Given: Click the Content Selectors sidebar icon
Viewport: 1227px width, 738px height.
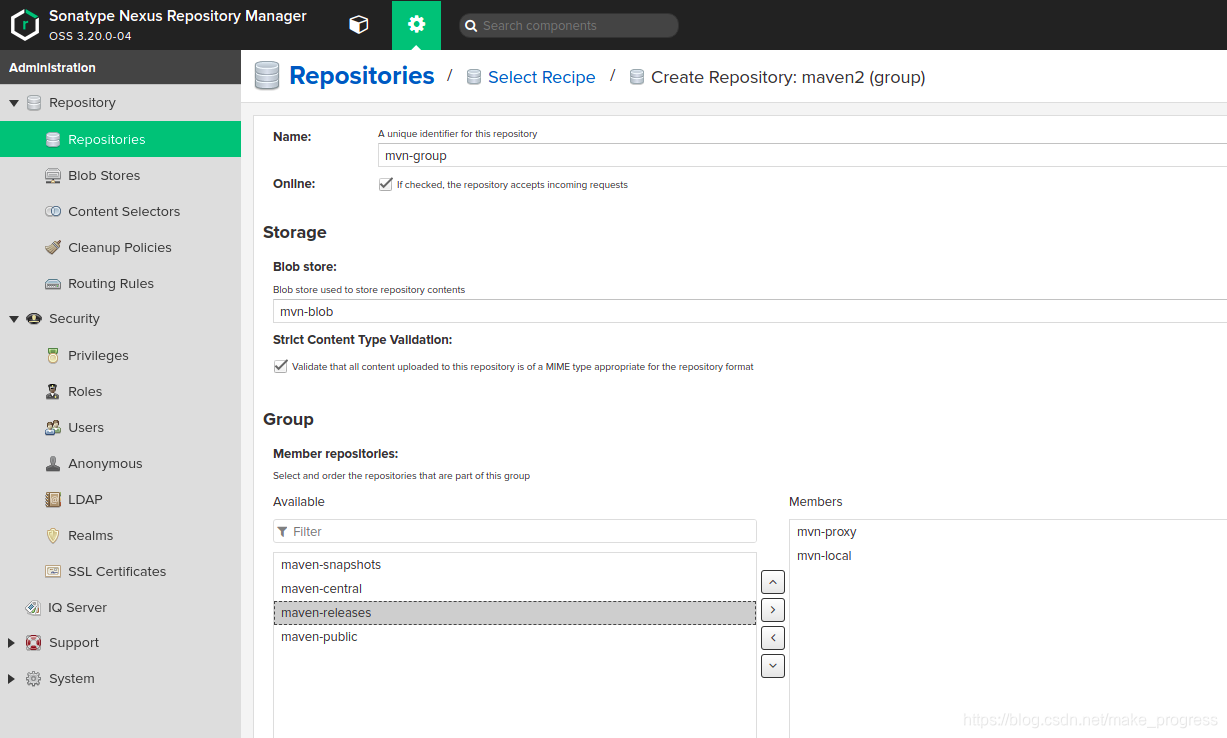Looking at the screenshot, I should [53, 211].
